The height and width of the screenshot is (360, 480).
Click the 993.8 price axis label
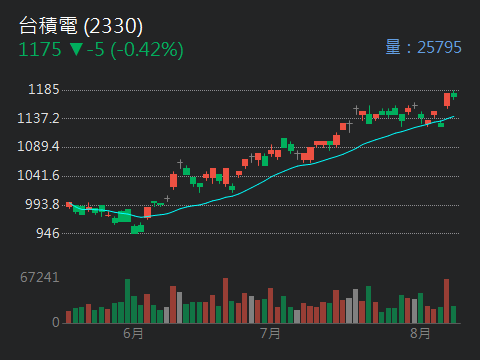(x=42, y=204)
